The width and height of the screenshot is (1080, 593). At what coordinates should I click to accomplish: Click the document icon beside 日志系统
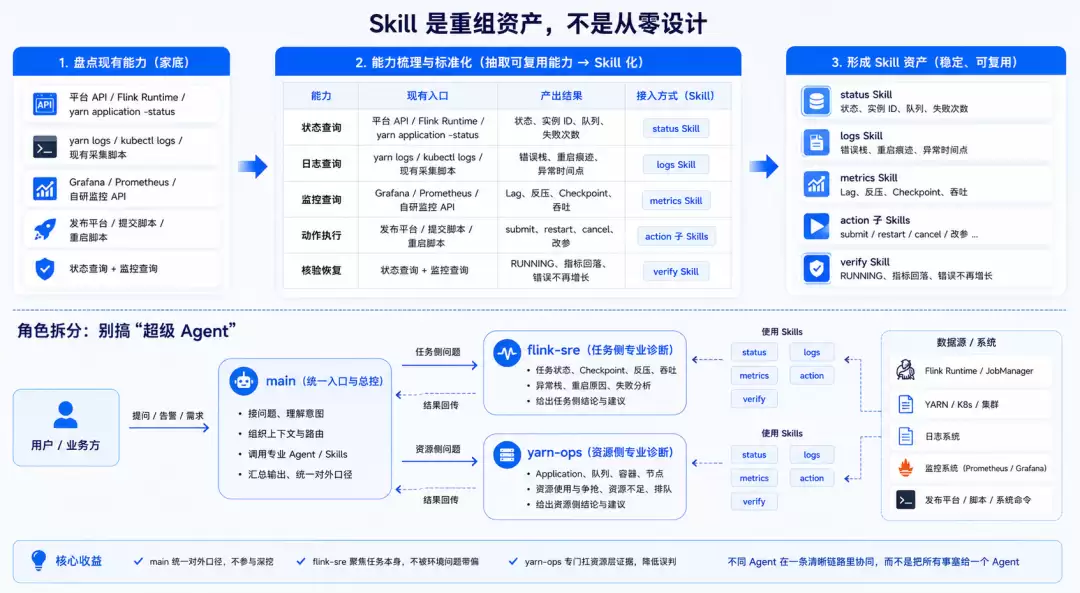click(906, 436)
